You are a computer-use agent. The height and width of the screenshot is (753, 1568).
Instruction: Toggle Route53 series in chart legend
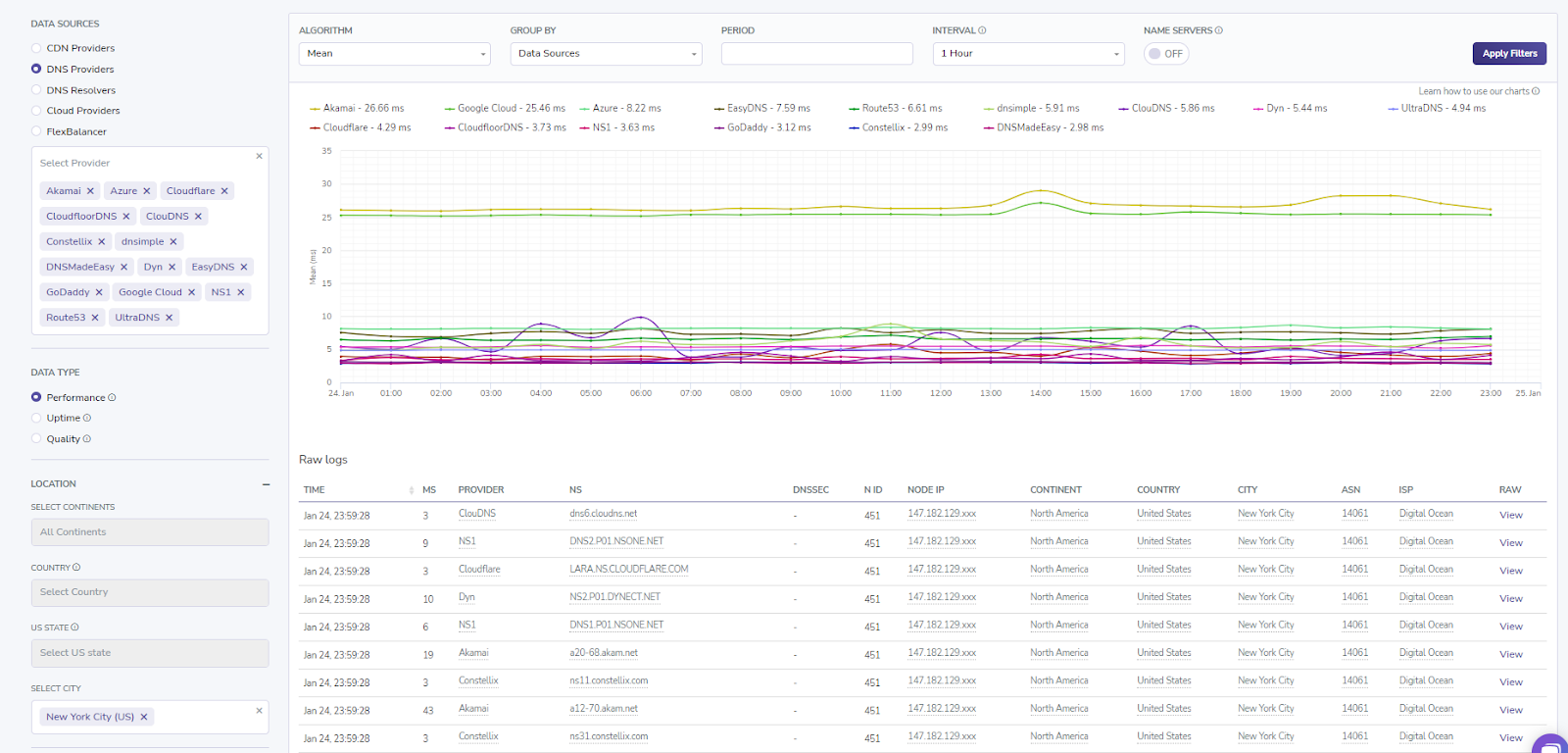pyautogui.click(x=896, y=108)
